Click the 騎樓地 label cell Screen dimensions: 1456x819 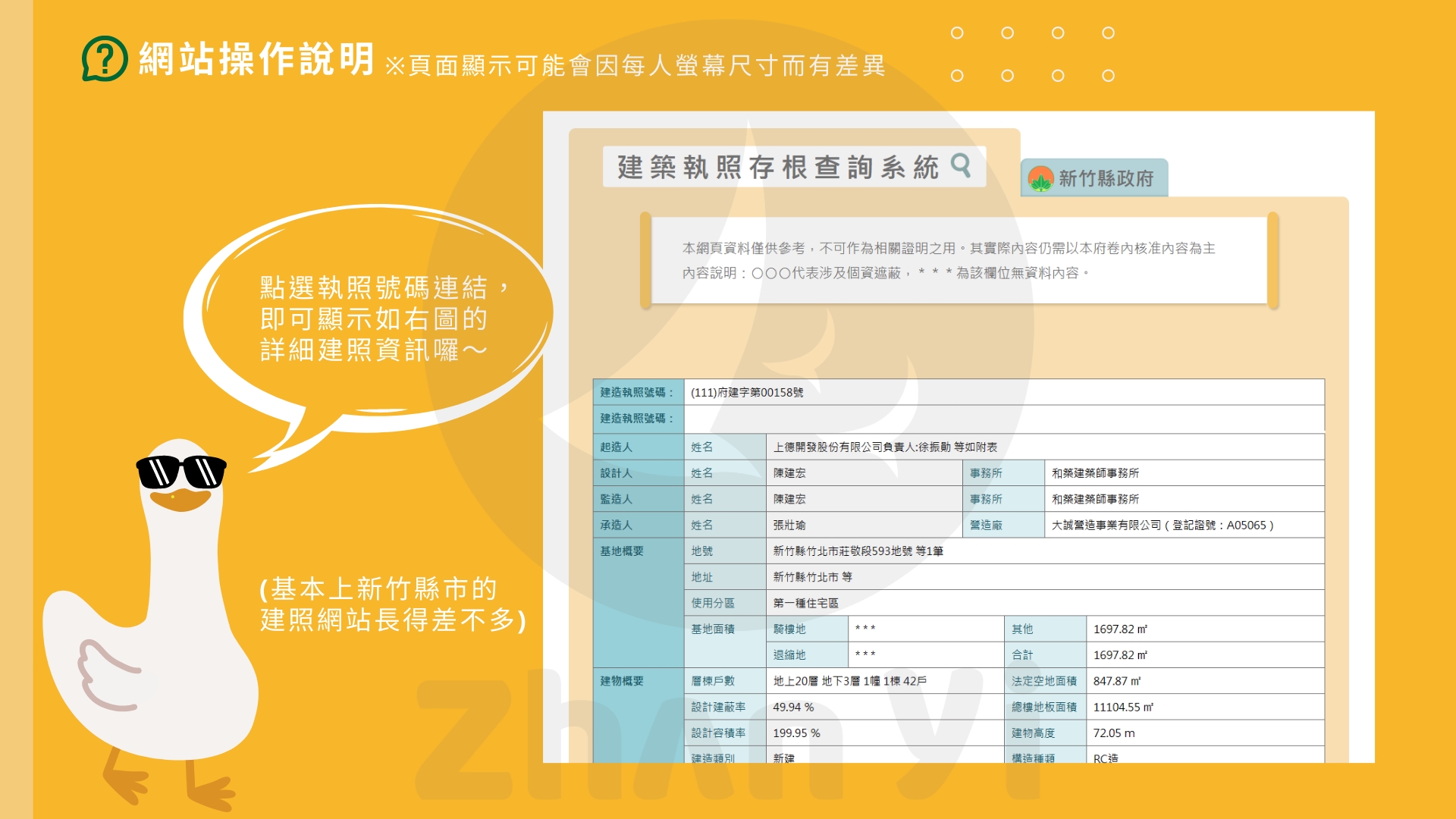click(807, 629)
